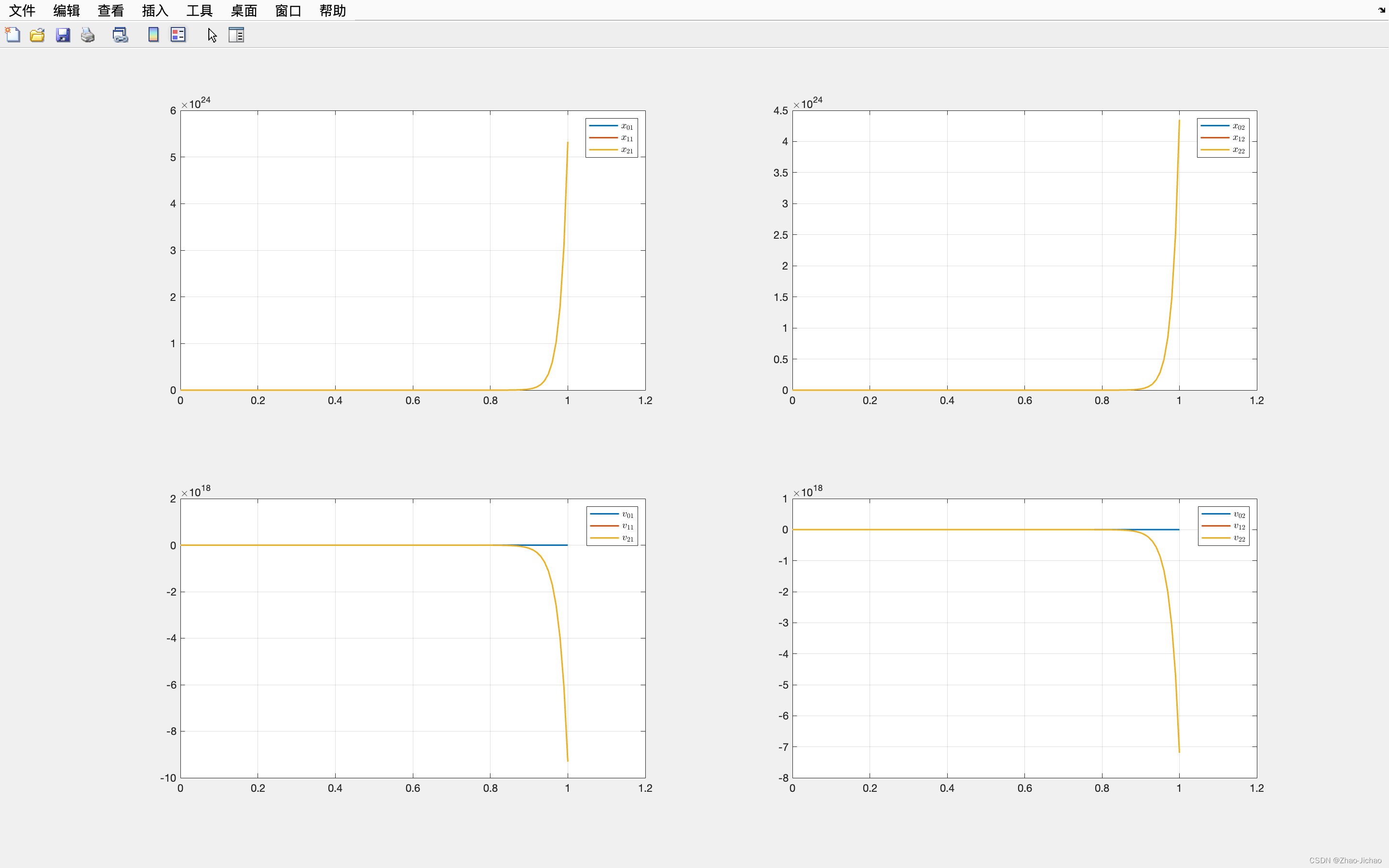Print the figure using the printer icon
Viewport: 1389px width, 868px height.
click(88, 35)
